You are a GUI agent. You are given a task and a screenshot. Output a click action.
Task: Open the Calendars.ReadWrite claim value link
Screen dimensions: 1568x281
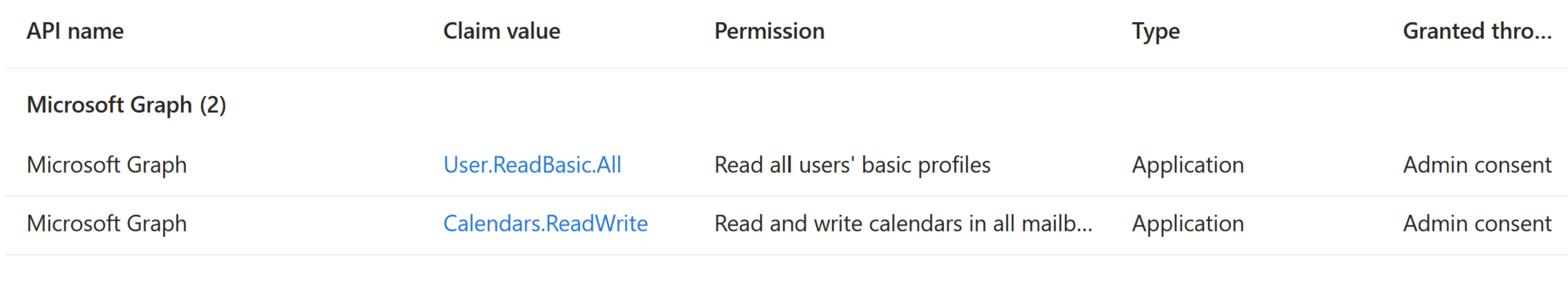click(545, 223)
